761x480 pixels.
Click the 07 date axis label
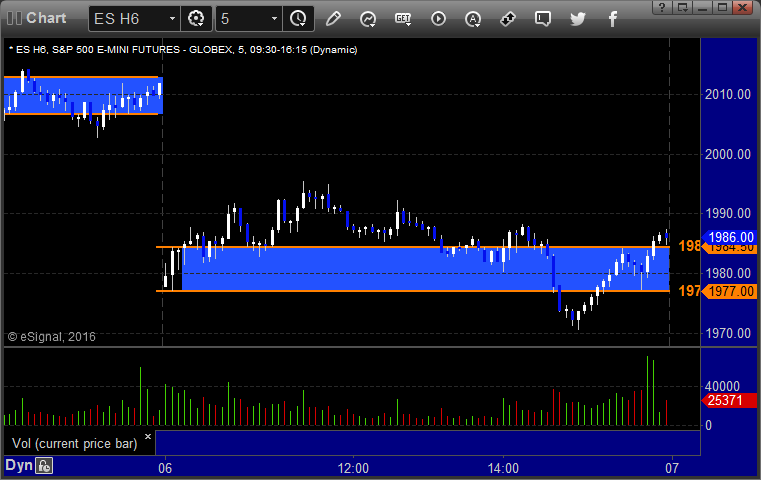pyautogui.click(x=672, y=468)
